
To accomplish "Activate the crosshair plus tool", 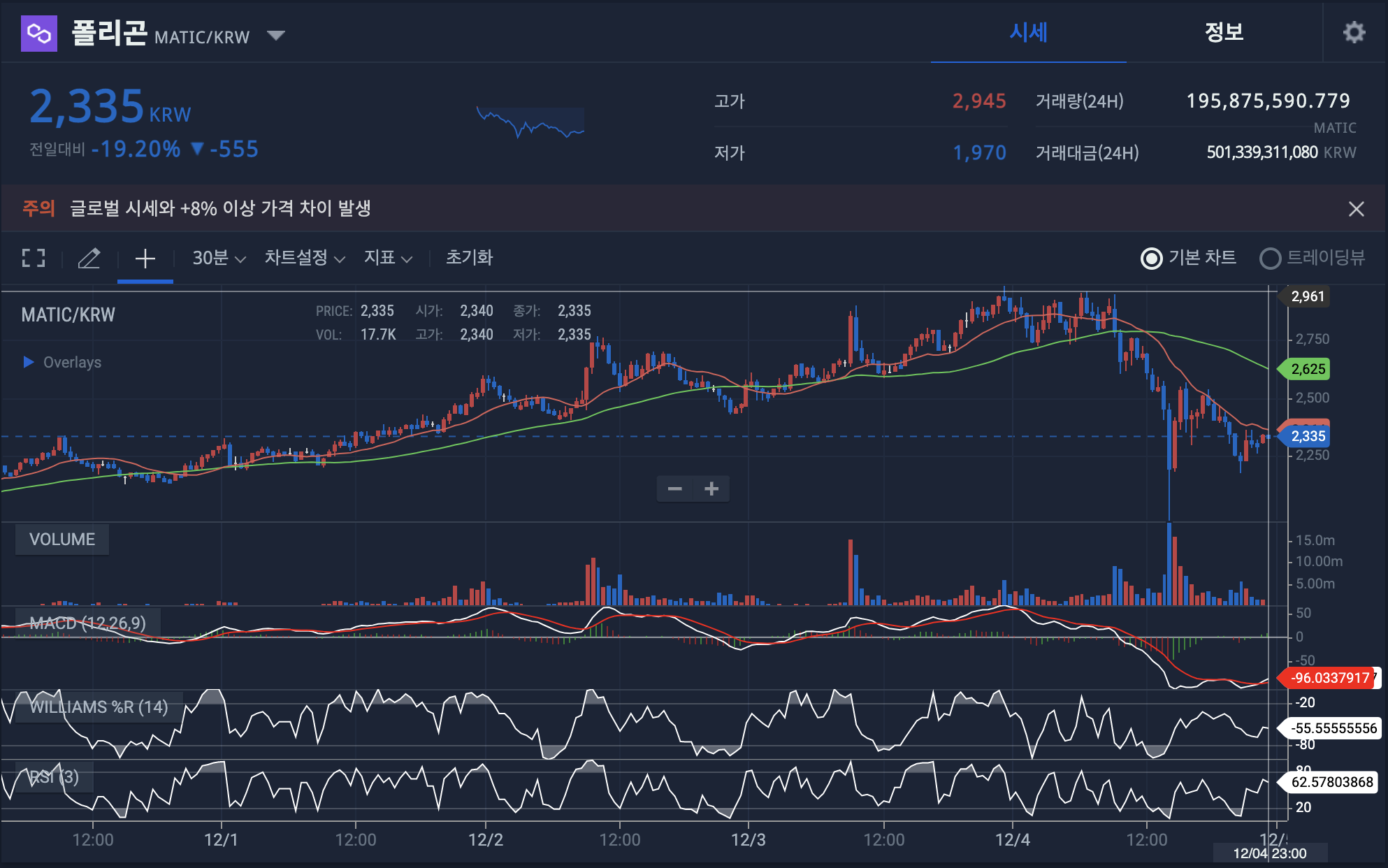I will pos(145,258).
